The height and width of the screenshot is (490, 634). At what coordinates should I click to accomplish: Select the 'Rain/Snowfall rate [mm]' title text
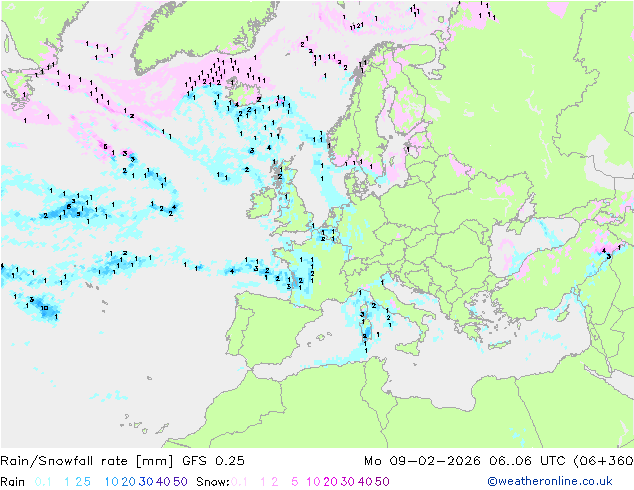pos(87,461)
